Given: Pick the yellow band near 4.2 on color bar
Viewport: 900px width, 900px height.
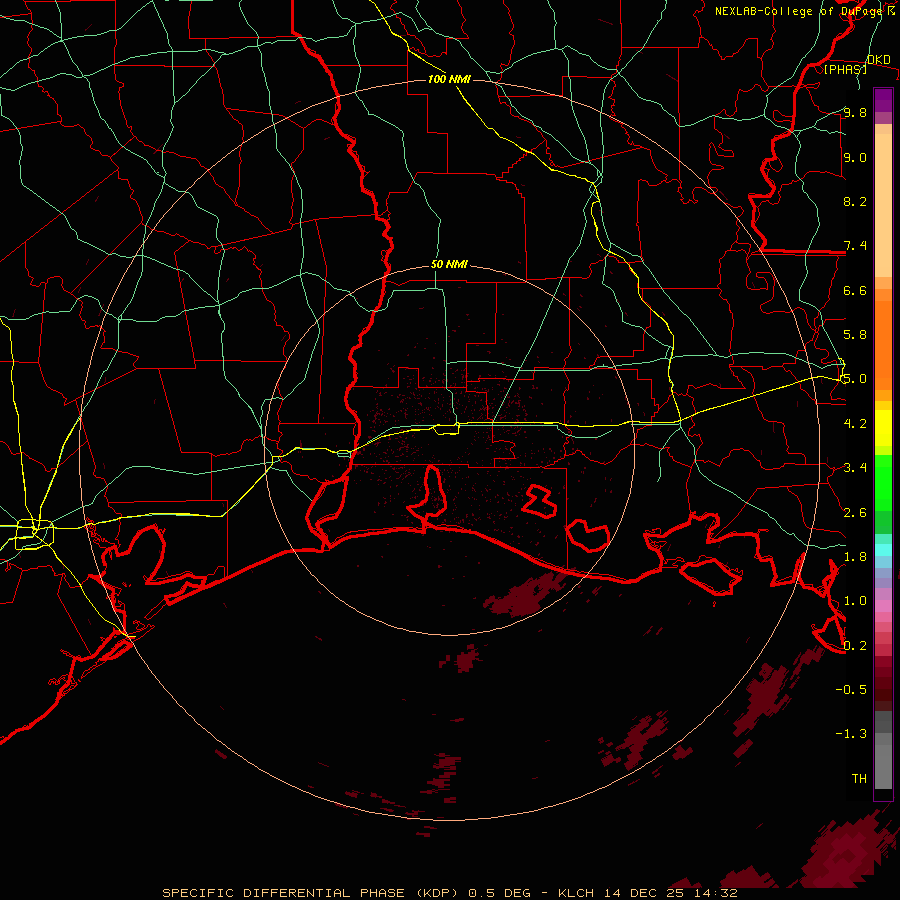Looking at the screenshot, I should click(883, 428).
